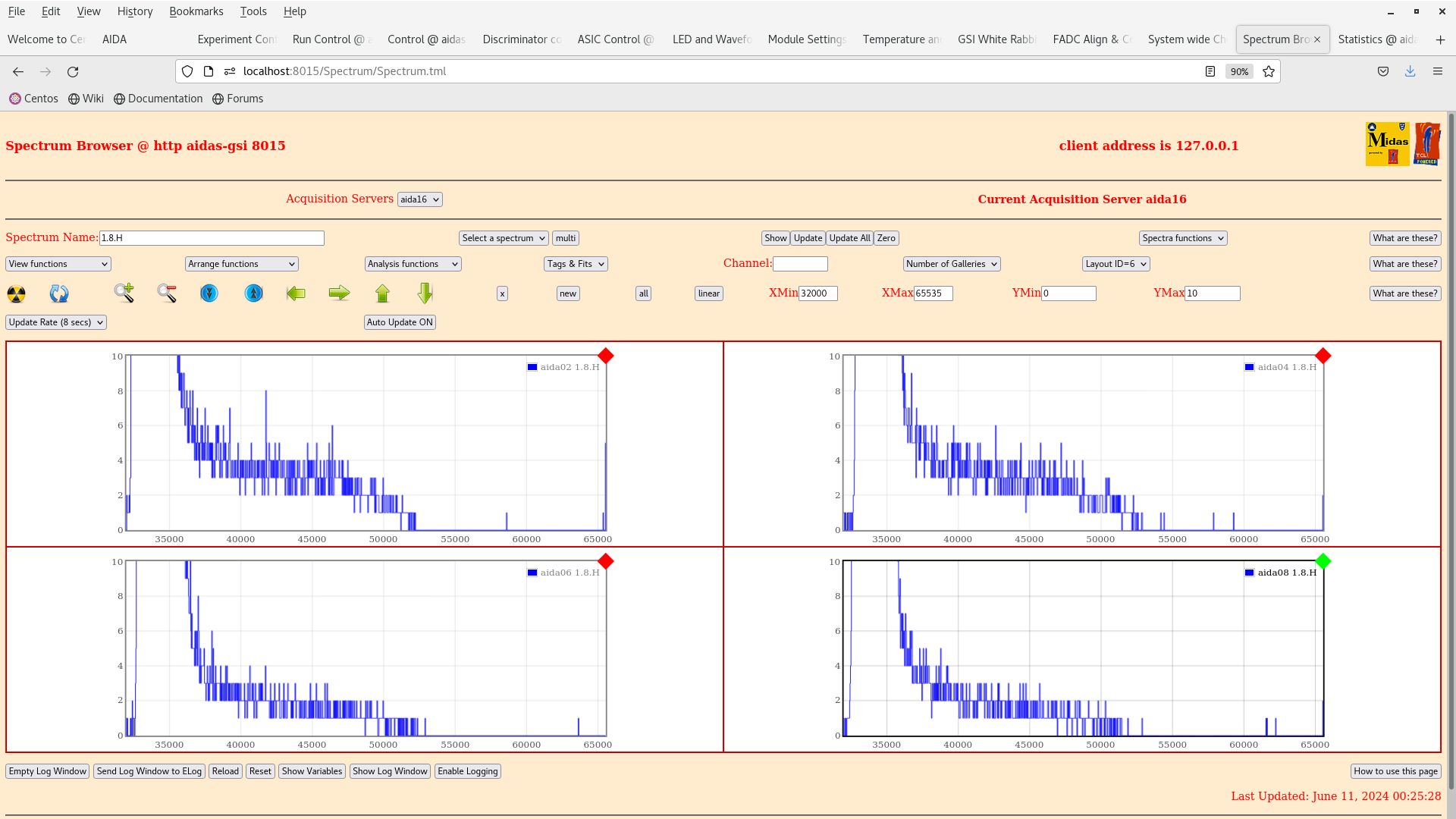Open the Acquisition Servers aida16 dropdown
Image resolution: width=1456 pixels, height=819 pixels.
pyautogui.click(x=419, y=199)
